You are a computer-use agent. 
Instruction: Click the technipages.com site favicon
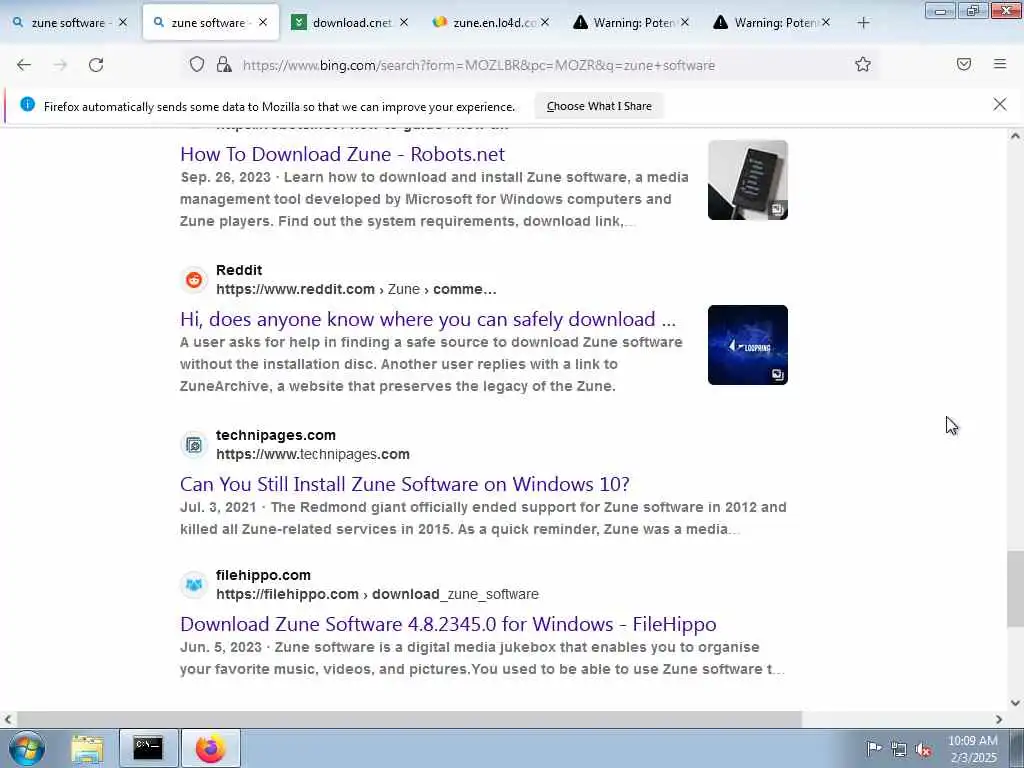click(194, 445)
